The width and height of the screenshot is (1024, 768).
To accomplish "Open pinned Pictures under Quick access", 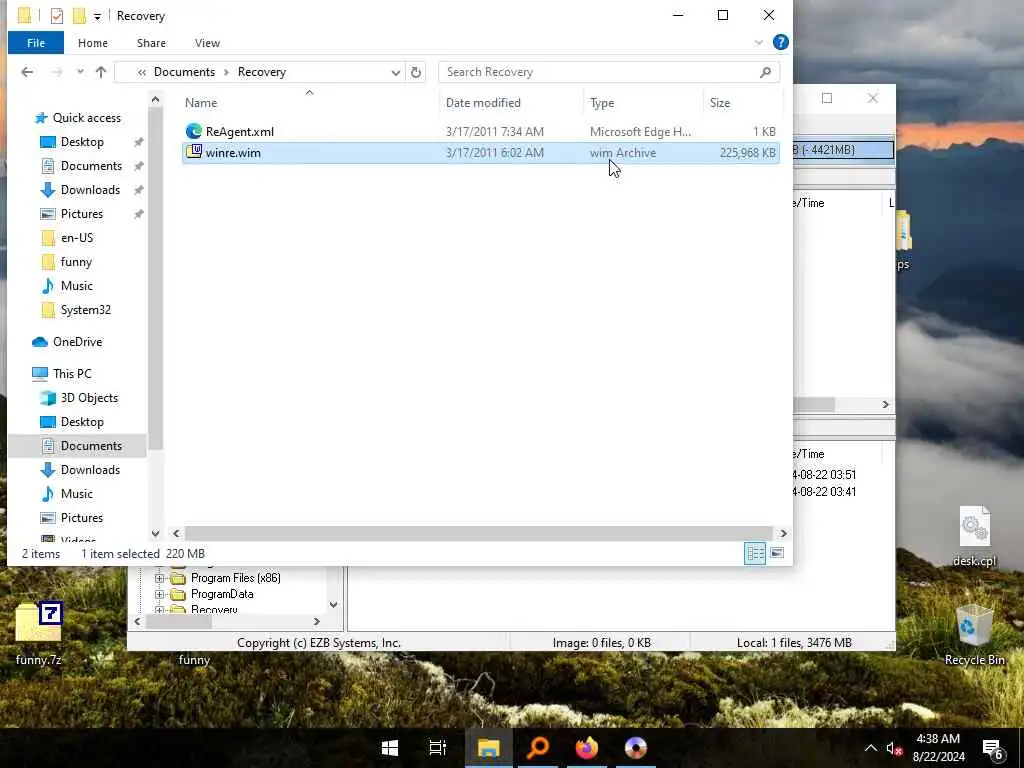I will click(x=82, y=214).
